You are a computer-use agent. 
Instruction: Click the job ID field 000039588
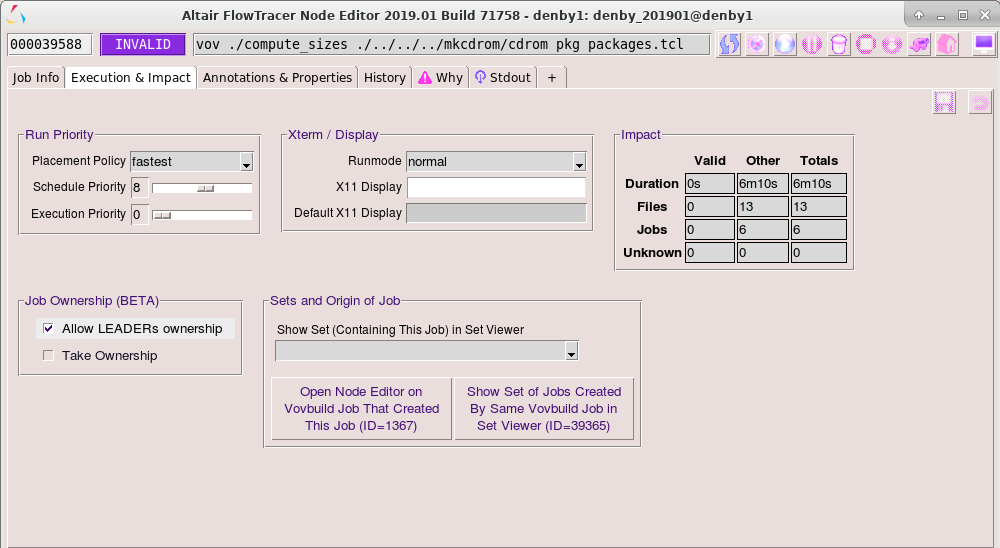[50, 45]
